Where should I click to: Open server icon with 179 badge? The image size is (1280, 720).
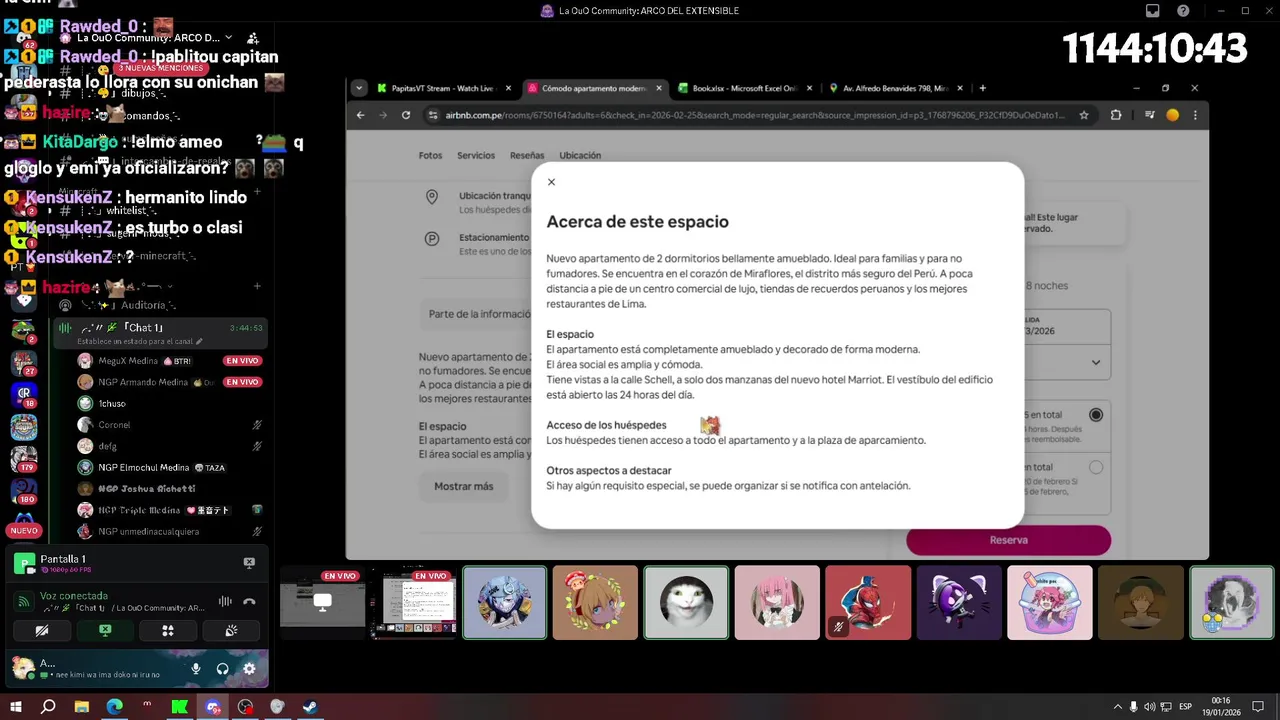[24, 458]
